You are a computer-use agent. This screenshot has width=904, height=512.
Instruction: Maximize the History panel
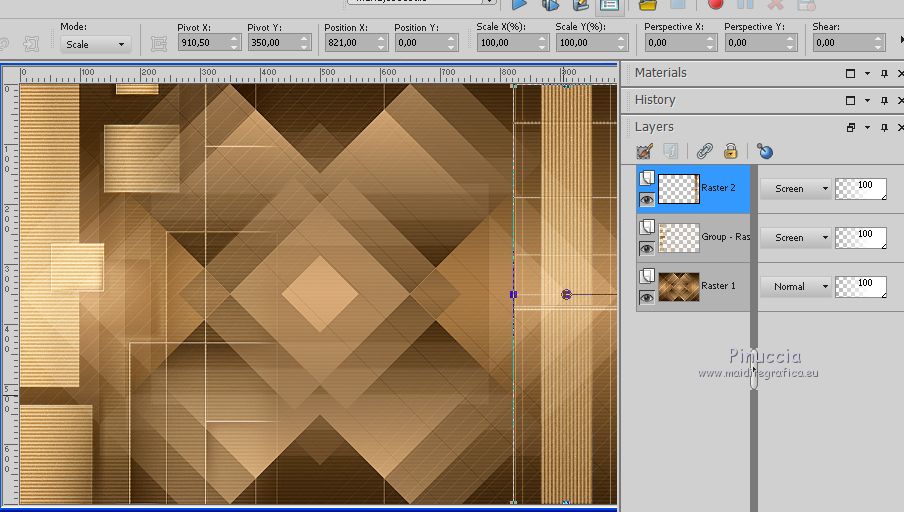pos(851,100)
